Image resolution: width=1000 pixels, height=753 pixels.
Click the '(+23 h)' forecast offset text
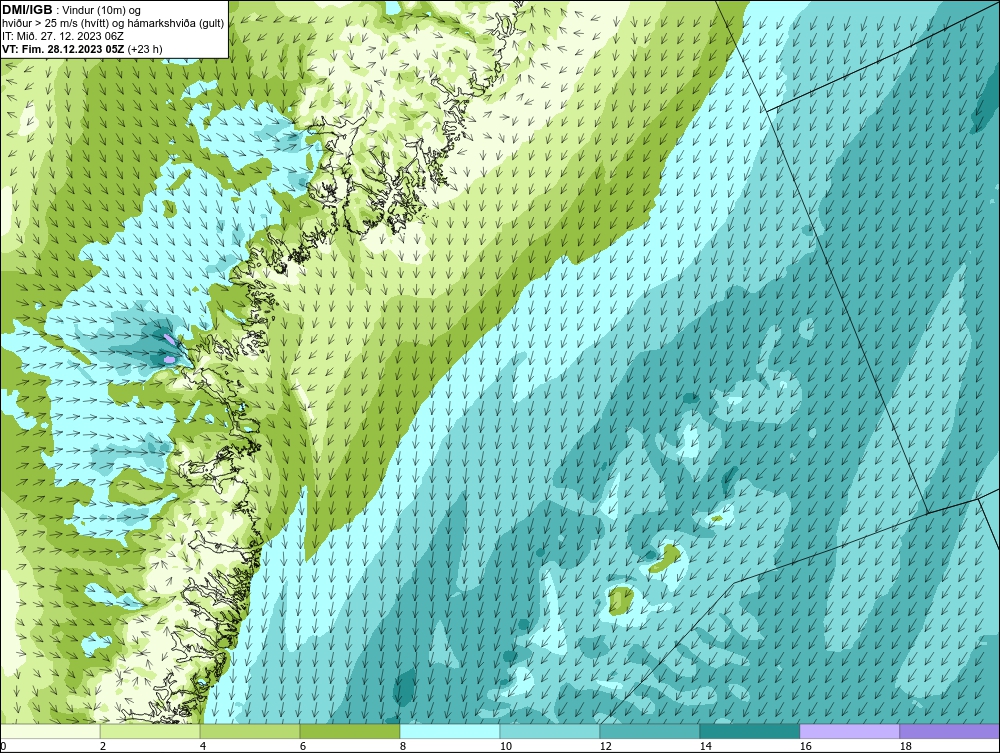point(145,49)
